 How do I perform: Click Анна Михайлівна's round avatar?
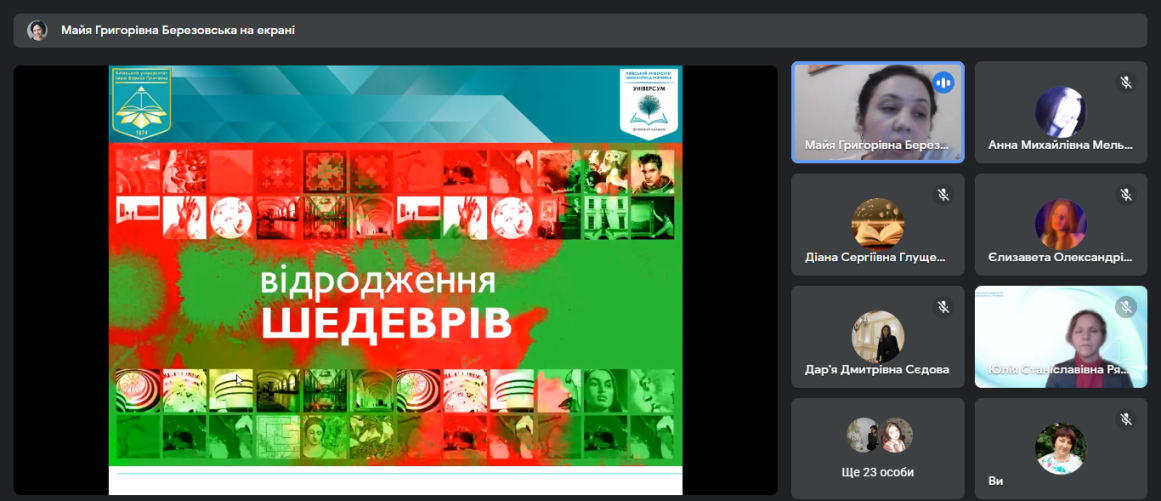coord(1061,112)
